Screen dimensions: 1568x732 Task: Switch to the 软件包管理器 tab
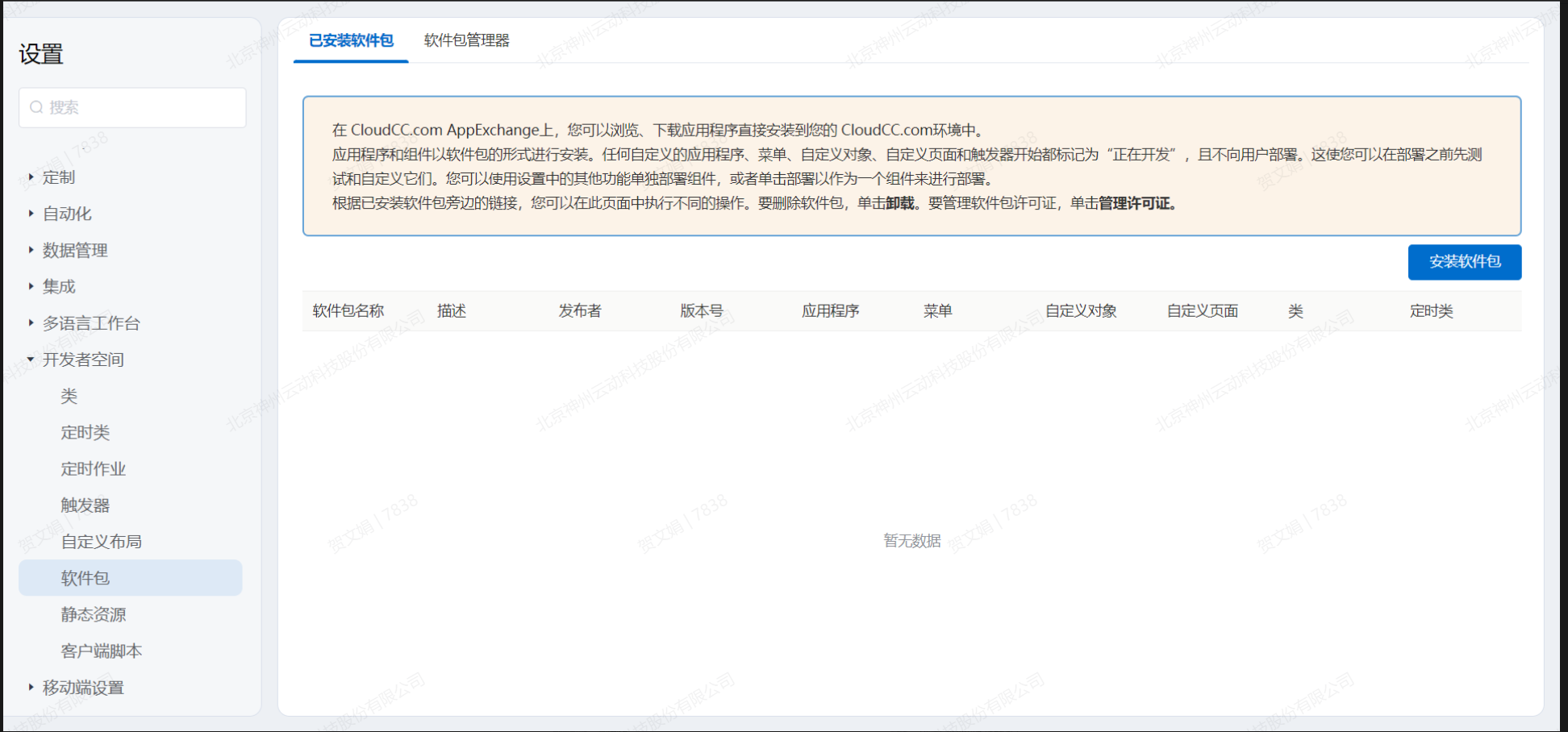point(466,40)
